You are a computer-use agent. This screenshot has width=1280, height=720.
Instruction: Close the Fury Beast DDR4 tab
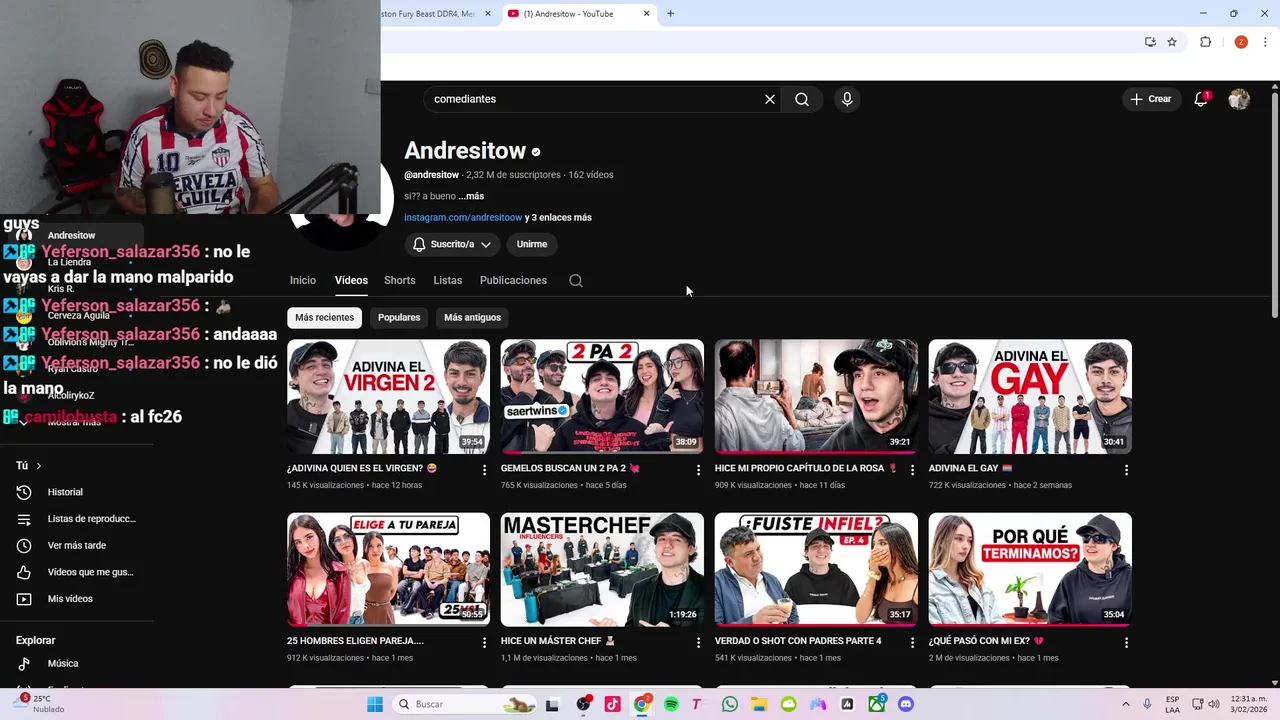coord(488,13)
